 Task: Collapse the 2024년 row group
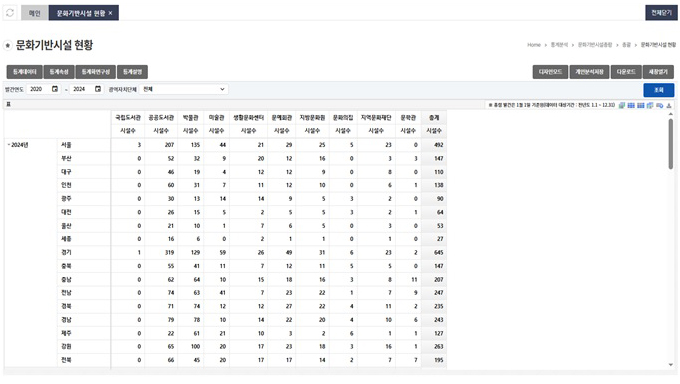coord(8,144)
